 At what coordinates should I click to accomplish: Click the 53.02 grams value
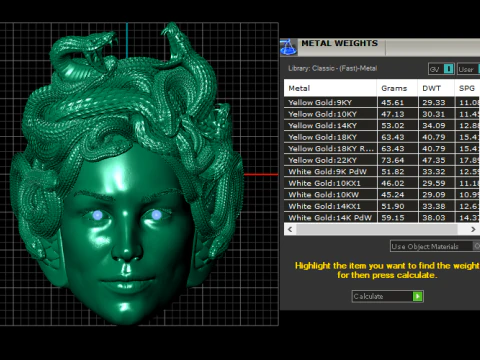392,126
